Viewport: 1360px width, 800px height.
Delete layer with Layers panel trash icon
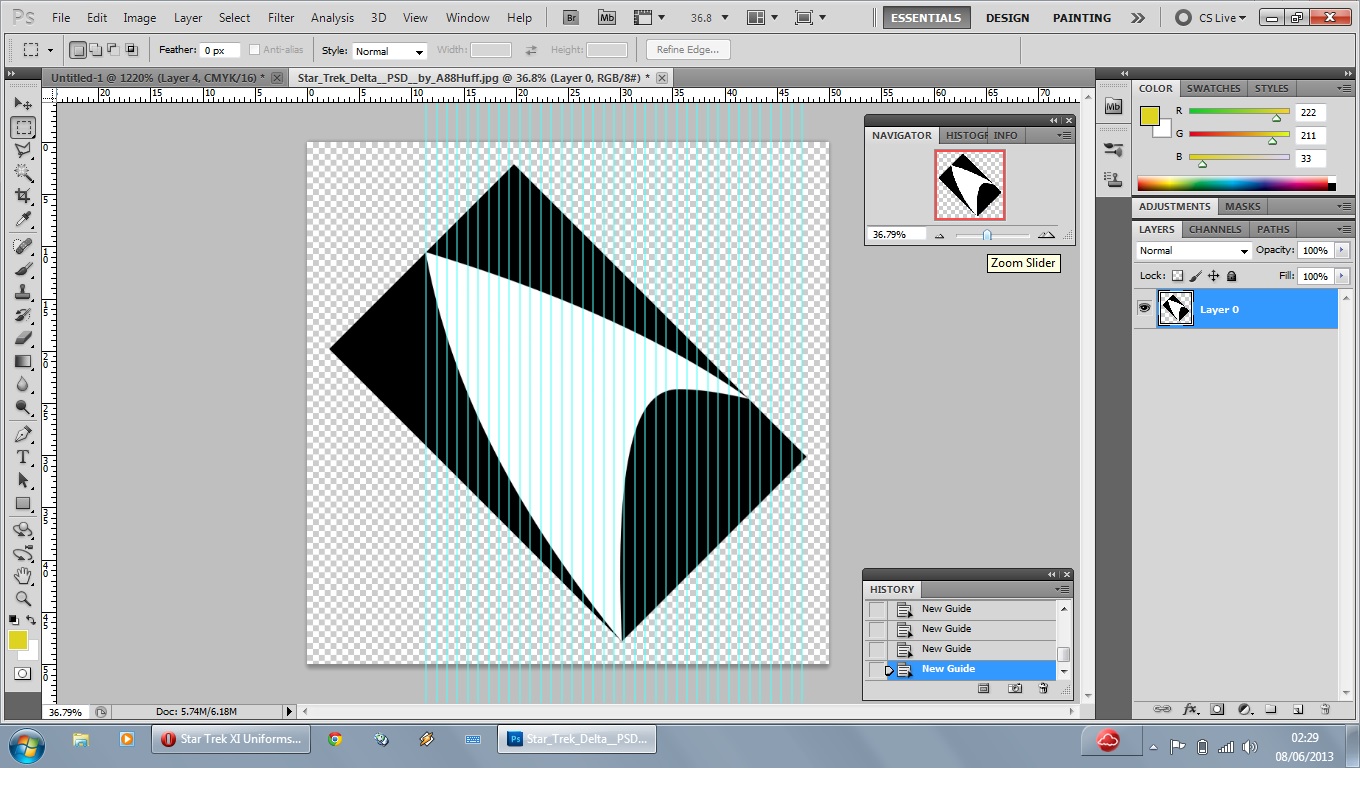[1325, 709]
